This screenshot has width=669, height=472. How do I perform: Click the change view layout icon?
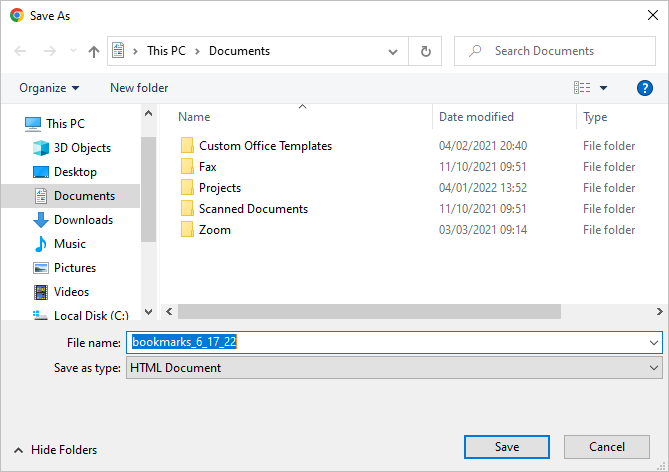583,88
